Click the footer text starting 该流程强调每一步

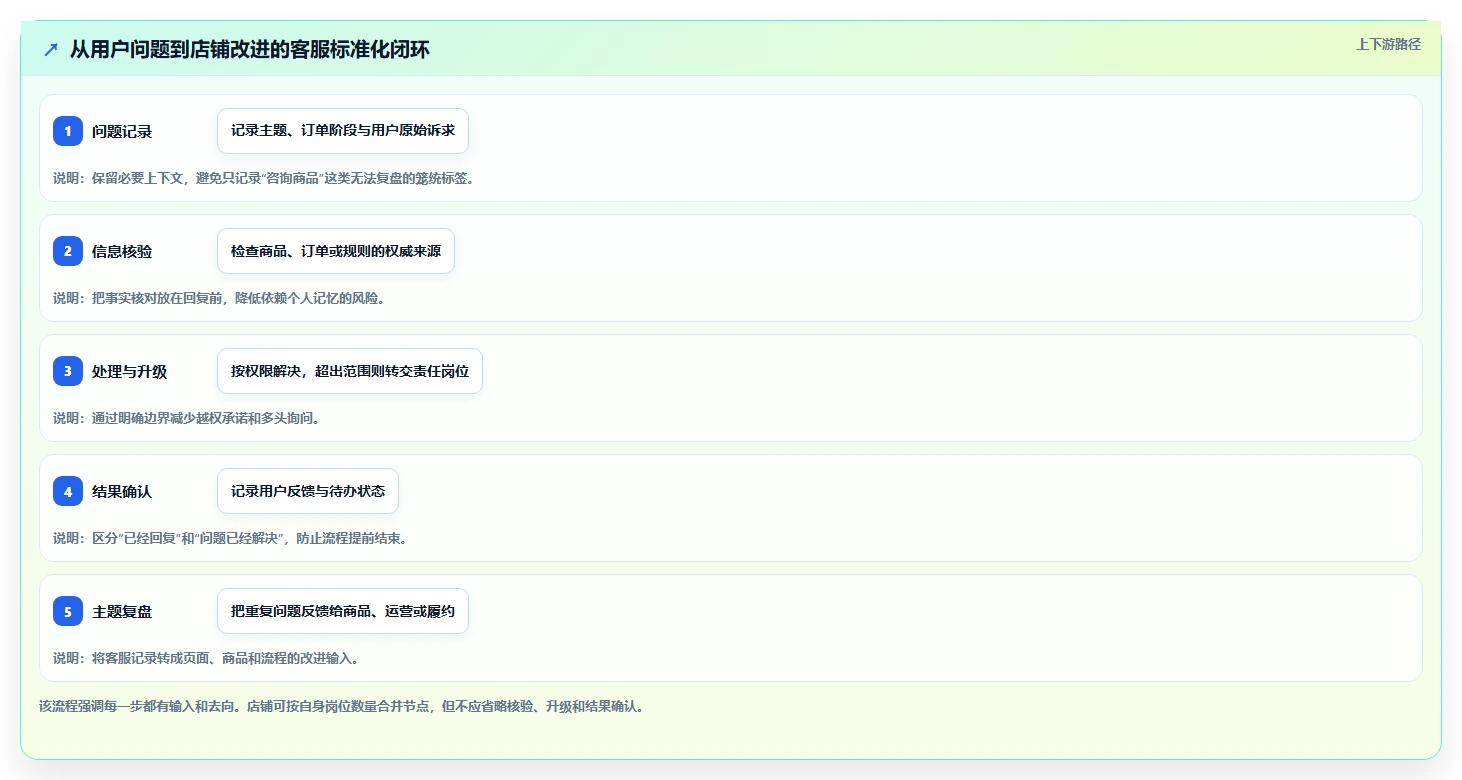(342, 706)
